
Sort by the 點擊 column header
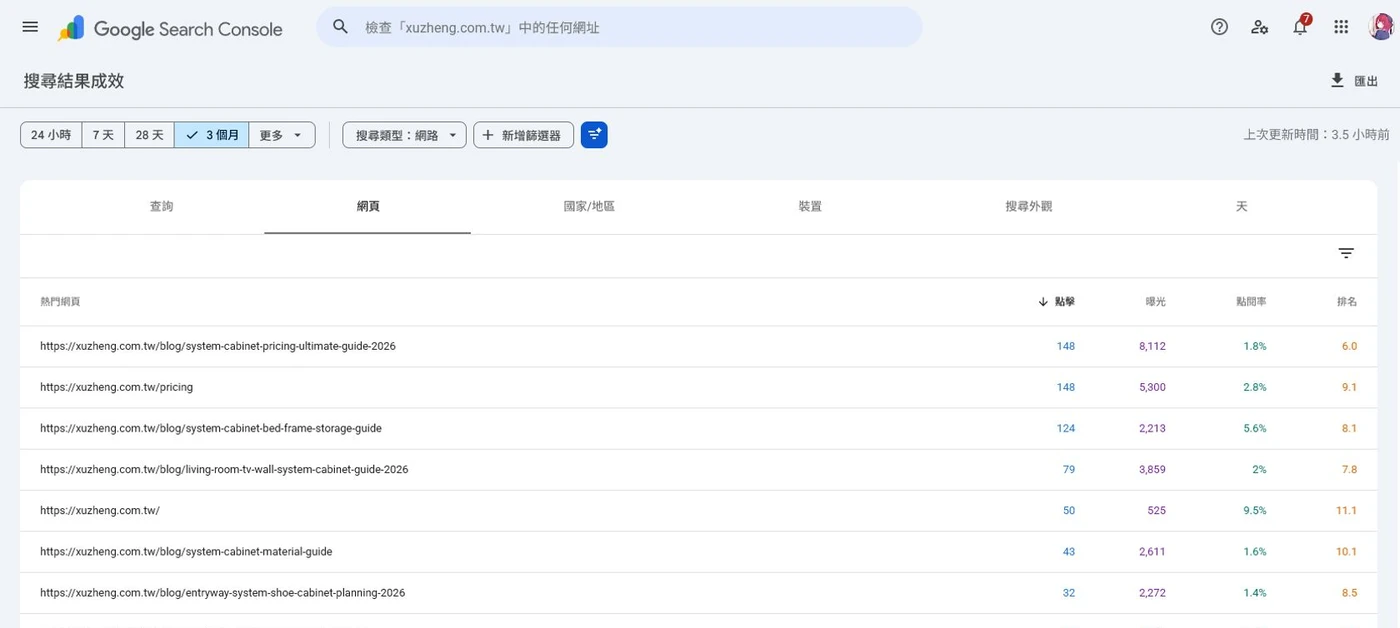tap(1056, 301)
